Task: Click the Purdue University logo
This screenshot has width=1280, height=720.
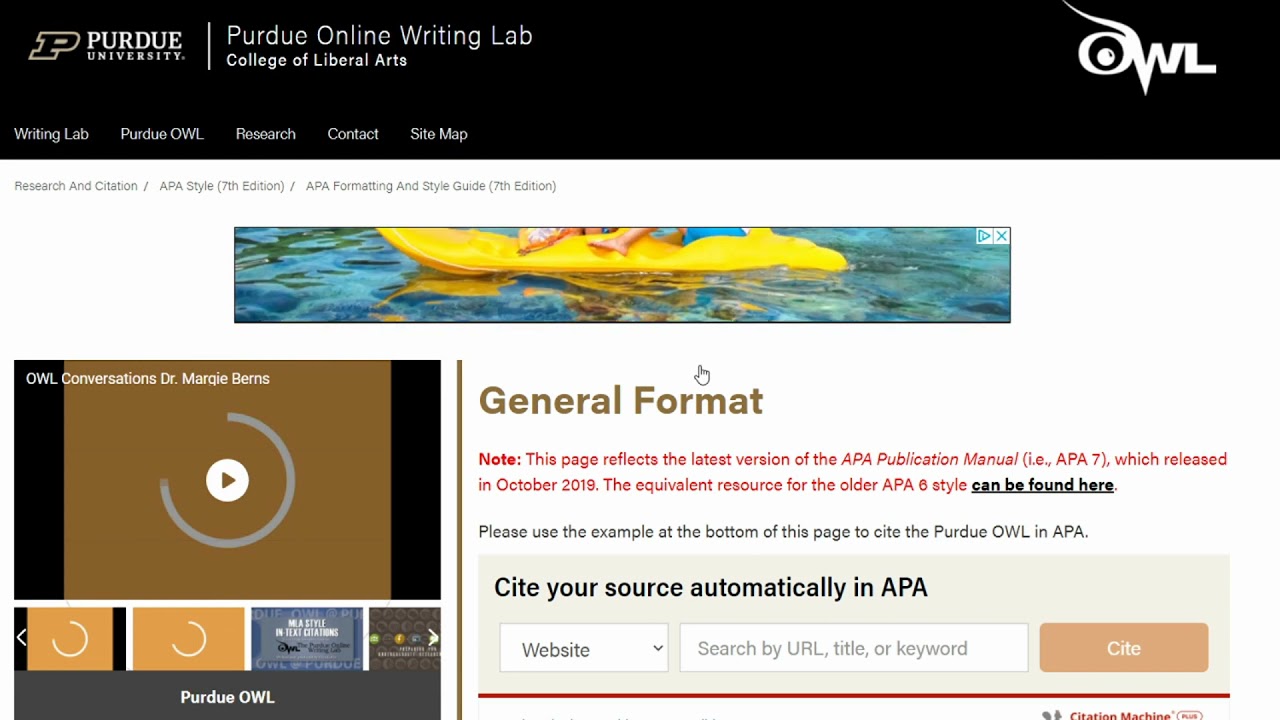Action: pos(107,46)
